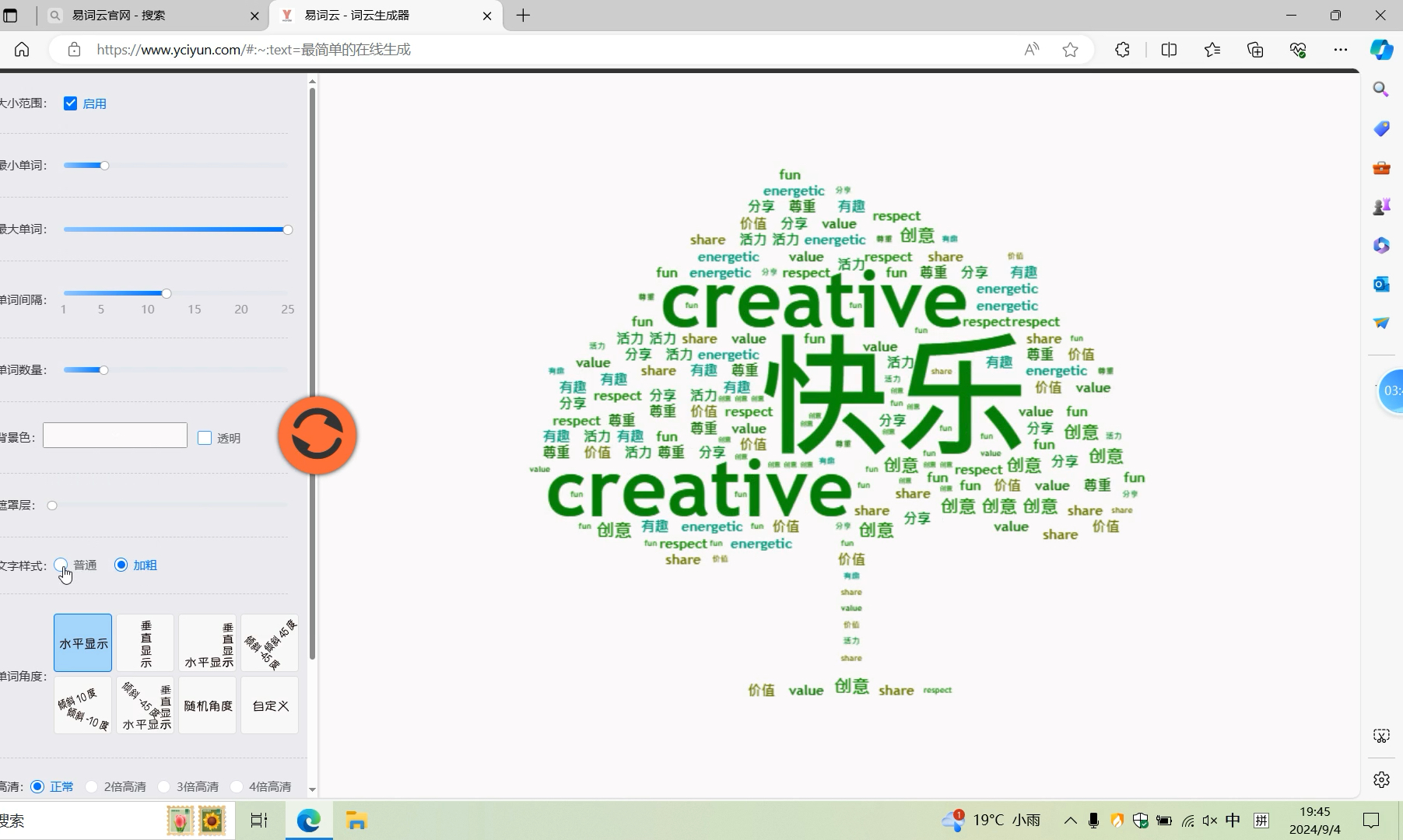Open Copilot in the browser toolbar
The width and height of the screenshot is (1403, 840).
coord(1381,49)
